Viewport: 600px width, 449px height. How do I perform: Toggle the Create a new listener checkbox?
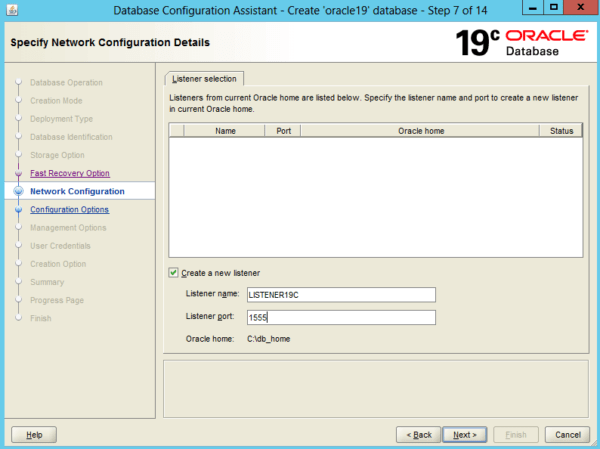pos(173,273)
